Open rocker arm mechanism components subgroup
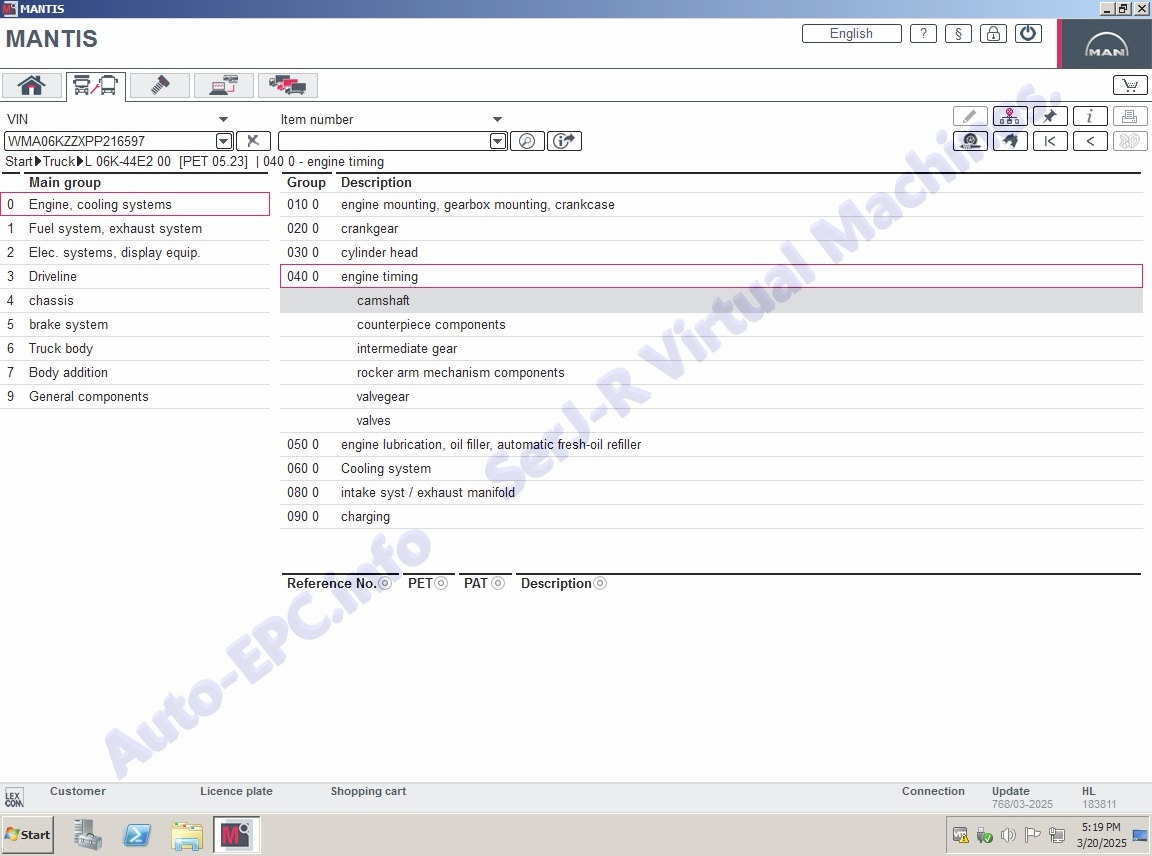 click(x=711, y=373)
